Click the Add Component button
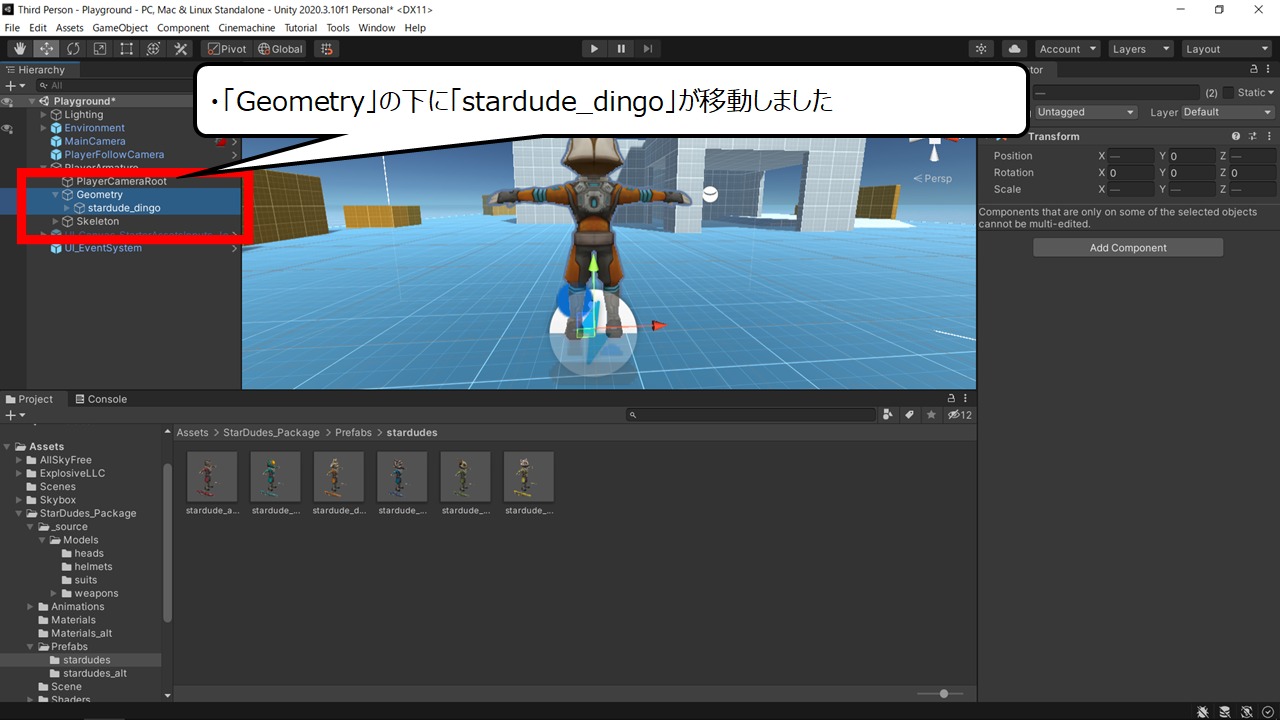Image resolution: width=1280 pixels, height=720 pixels. click(1128, 248)
